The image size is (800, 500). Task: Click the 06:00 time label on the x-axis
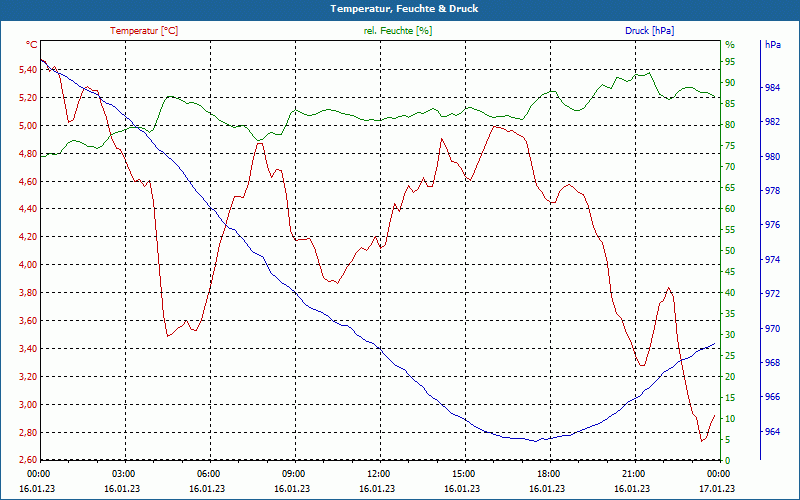(x=208, y=473)
